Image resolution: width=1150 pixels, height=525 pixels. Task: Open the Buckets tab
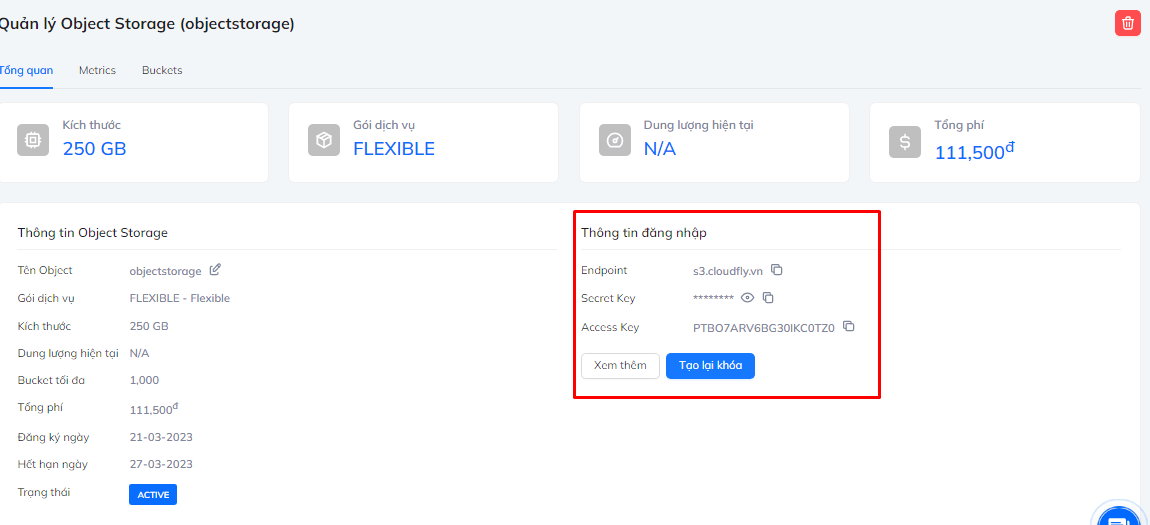[x=162, y=70]
